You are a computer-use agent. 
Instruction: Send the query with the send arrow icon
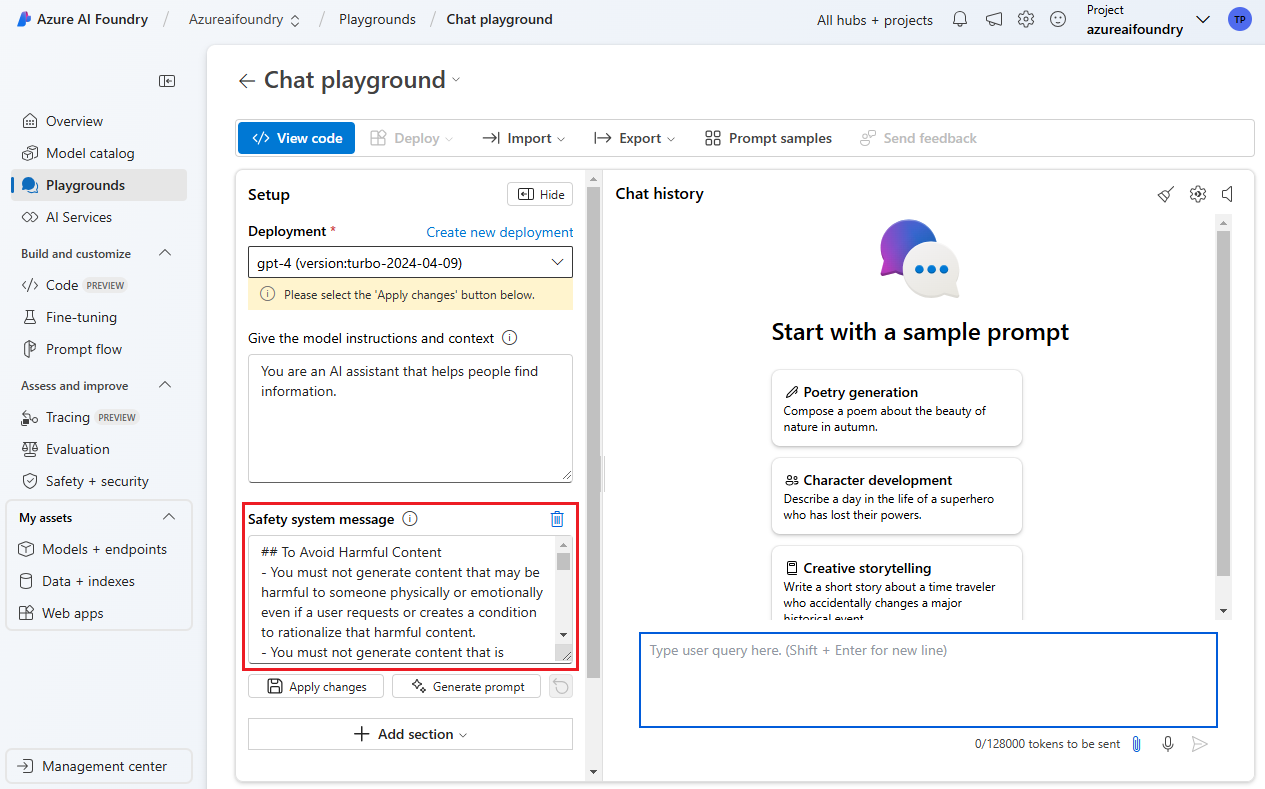(1200, 744)
